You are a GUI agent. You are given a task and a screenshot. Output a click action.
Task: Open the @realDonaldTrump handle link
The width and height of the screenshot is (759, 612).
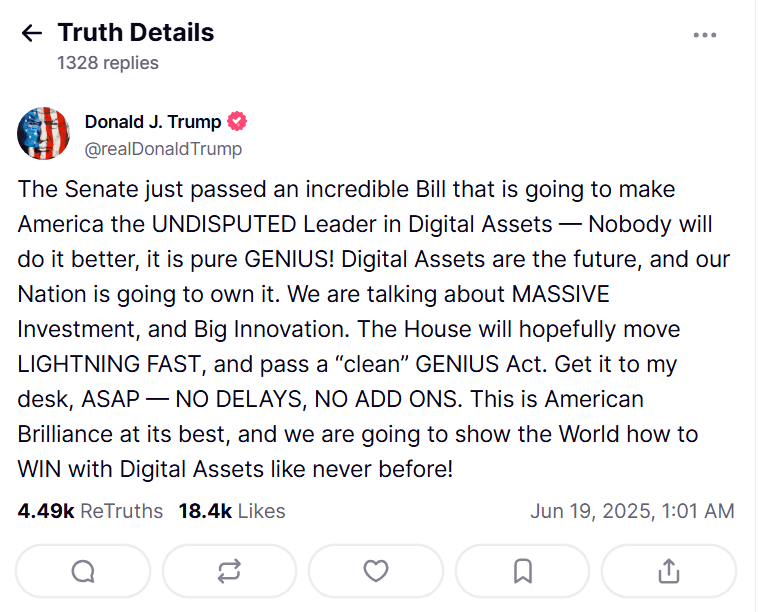[x=163, y=149]
